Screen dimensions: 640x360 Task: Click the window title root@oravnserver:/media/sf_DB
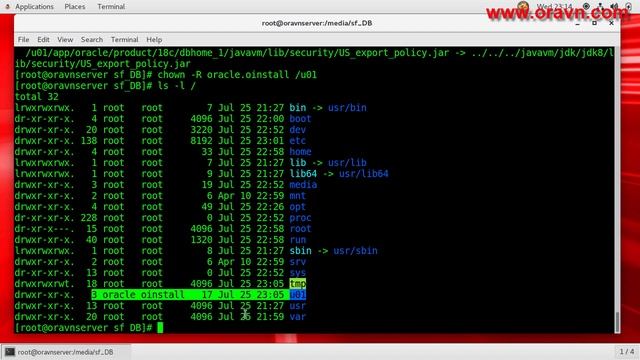point(317,23)
